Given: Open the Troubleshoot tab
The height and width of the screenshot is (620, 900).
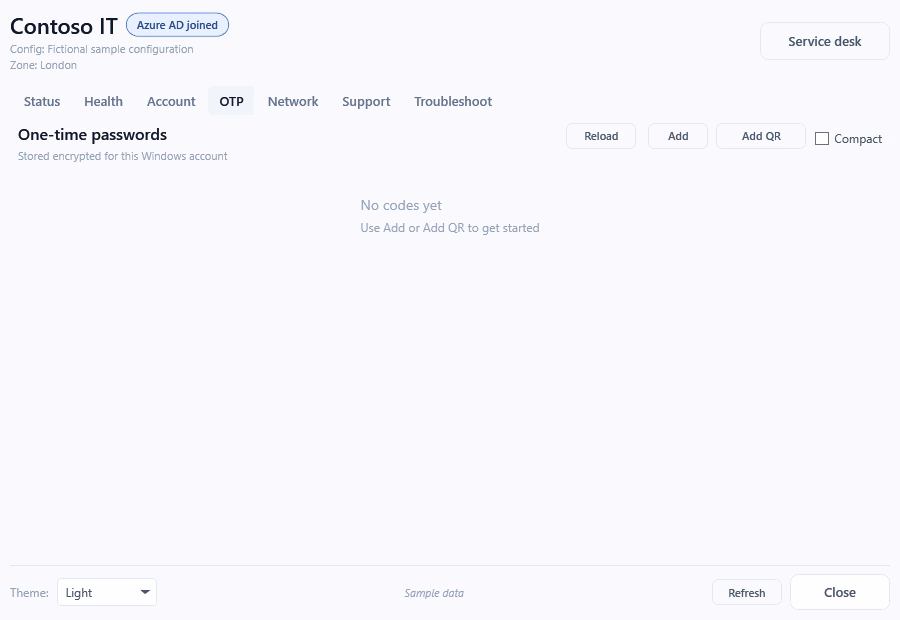Looking at the screenshot, I should pyautogui.click(x=453, y=102).
